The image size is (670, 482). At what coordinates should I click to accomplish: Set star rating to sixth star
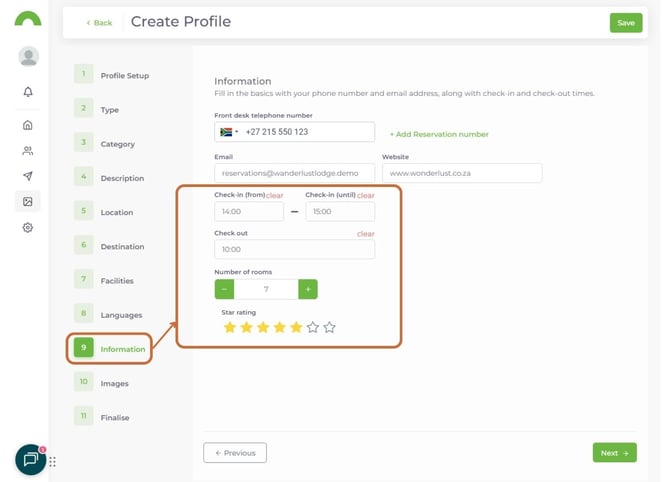click(313, 327)
